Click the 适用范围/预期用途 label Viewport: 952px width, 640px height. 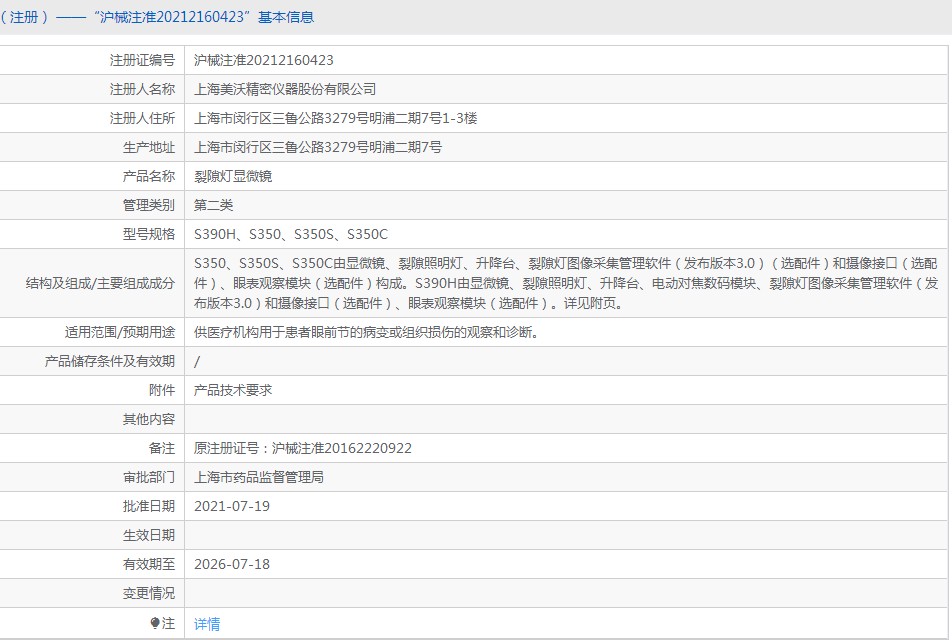click(120, 332)
